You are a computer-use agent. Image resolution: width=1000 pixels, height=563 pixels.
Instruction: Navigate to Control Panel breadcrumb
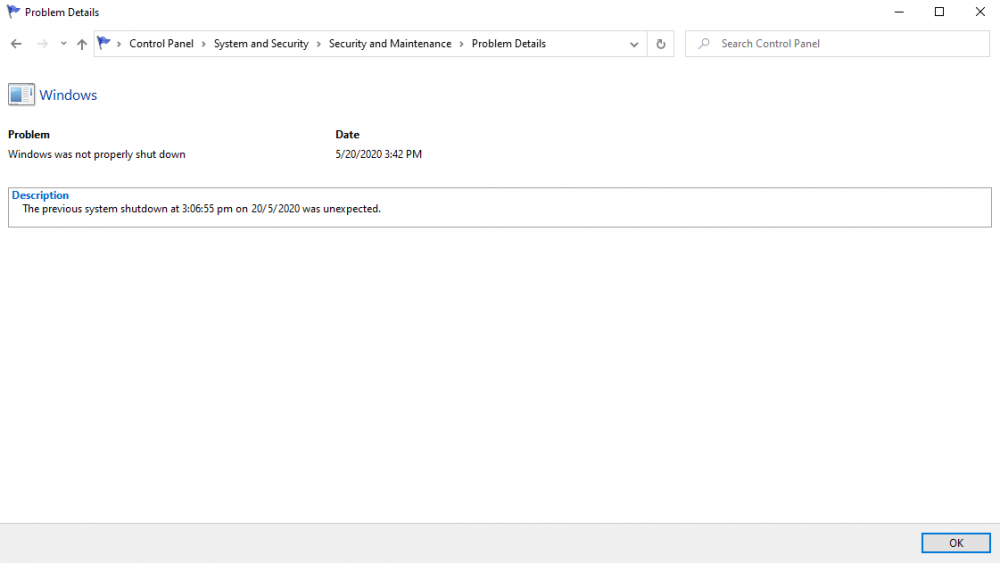[x=161, y=44]
